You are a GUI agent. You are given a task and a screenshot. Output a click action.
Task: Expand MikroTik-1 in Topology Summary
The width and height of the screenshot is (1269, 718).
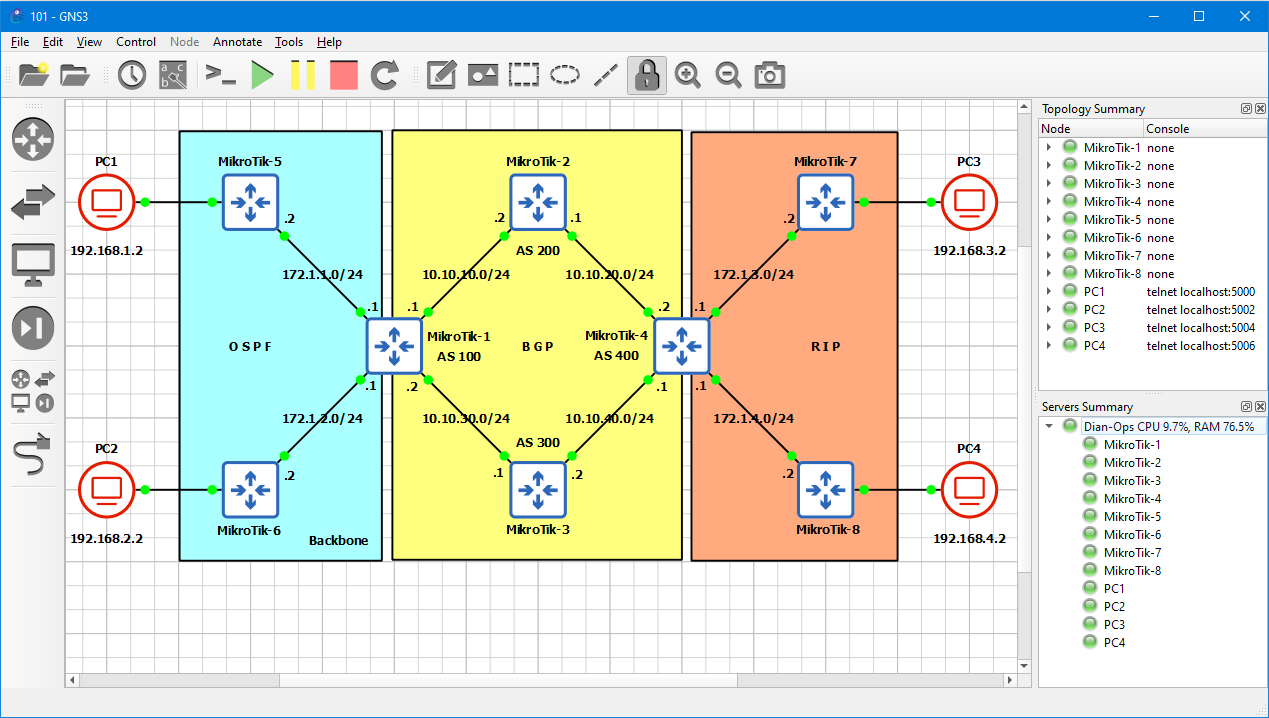pos(1048,148)
